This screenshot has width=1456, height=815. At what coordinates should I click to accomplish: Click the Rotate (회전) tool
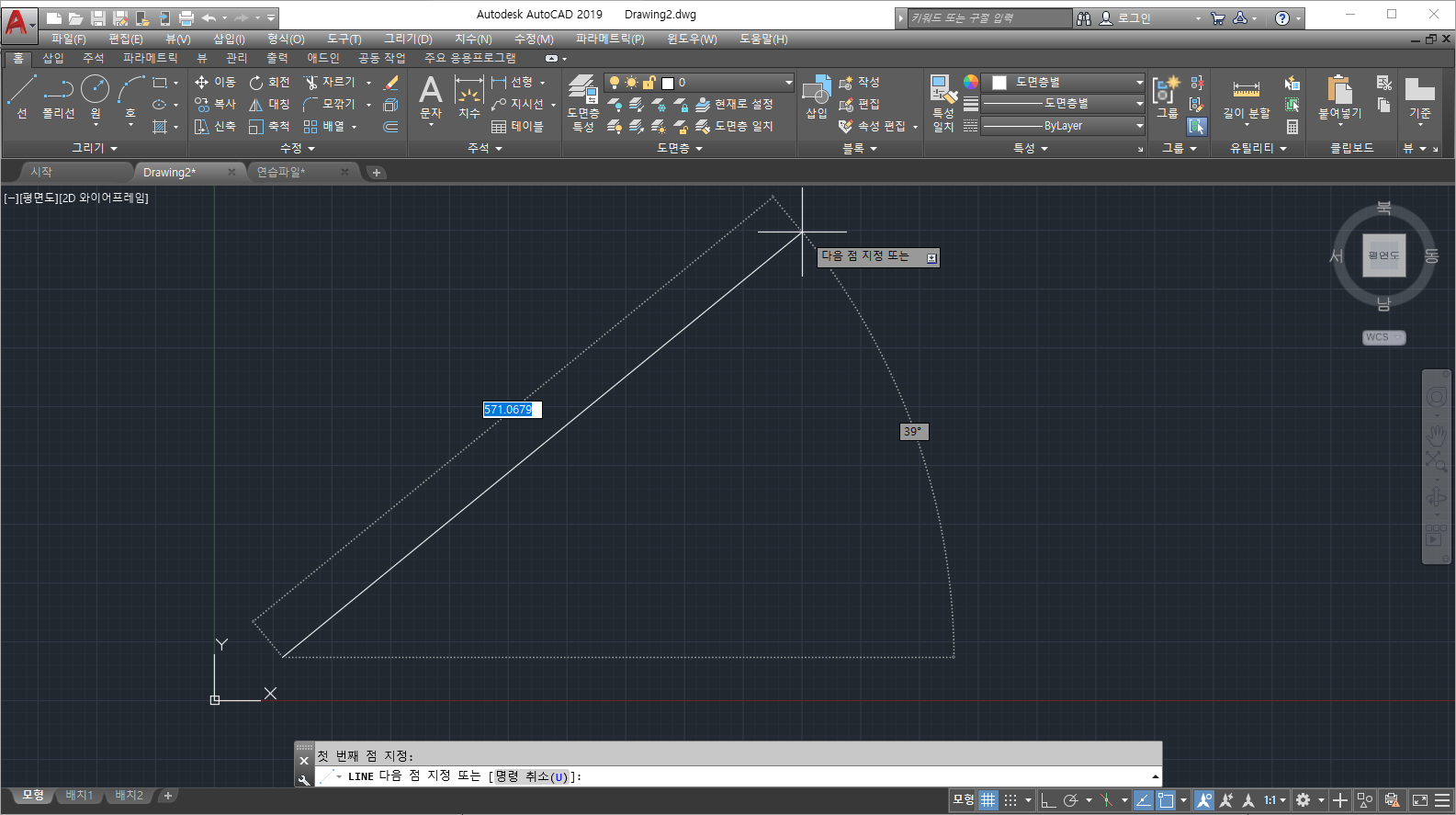click(270, 83)
